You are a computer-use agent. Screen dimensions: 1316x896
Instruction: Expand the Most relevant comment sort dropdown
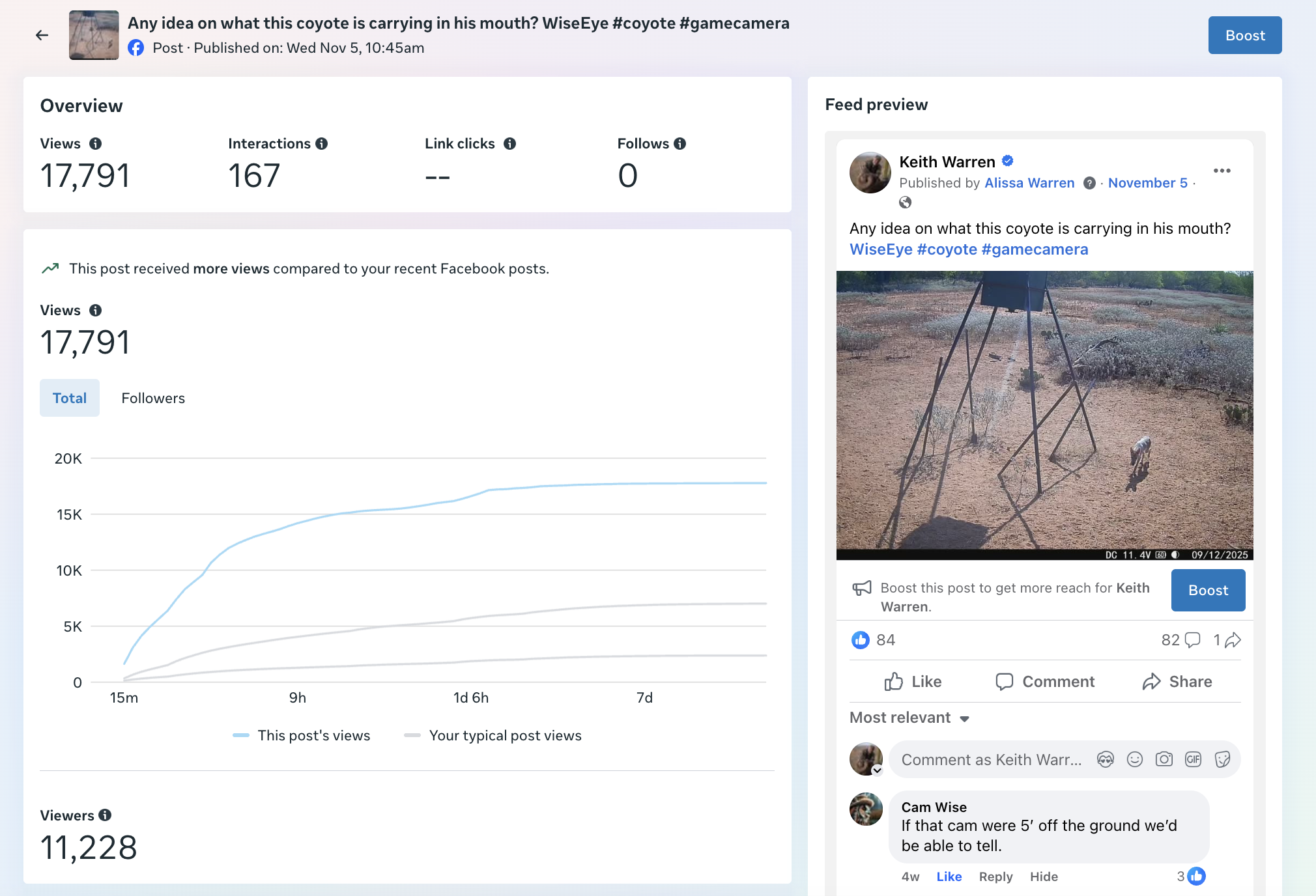pos(910,718)
